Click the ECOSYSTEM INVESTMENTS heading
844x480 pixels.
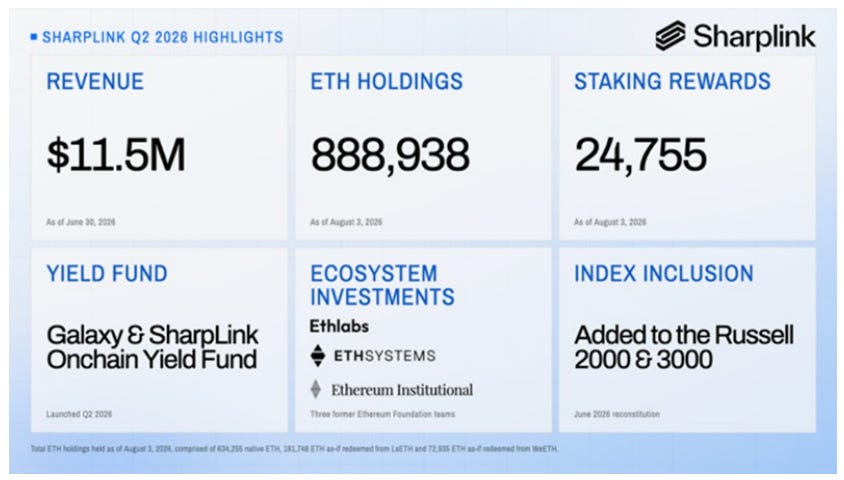(382, 285)
